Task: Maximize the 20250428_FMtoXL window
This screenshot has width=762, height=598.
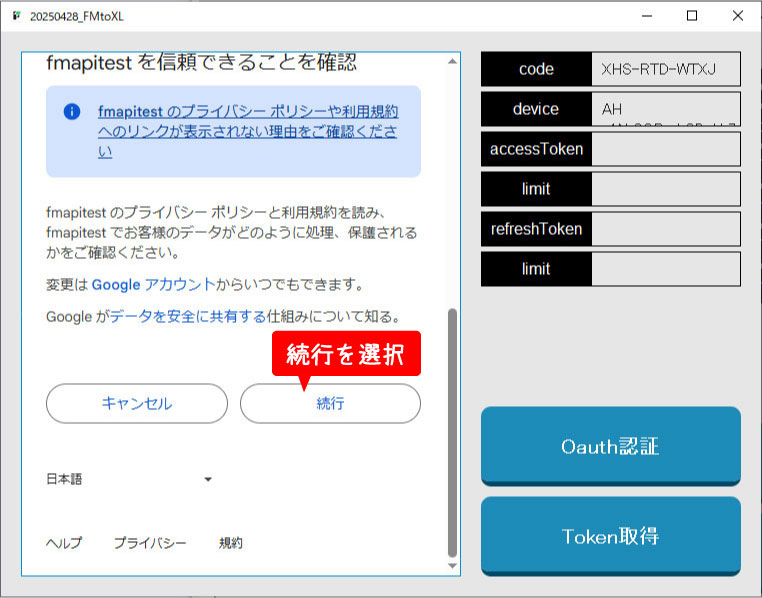Action: (x=692, y=16)
